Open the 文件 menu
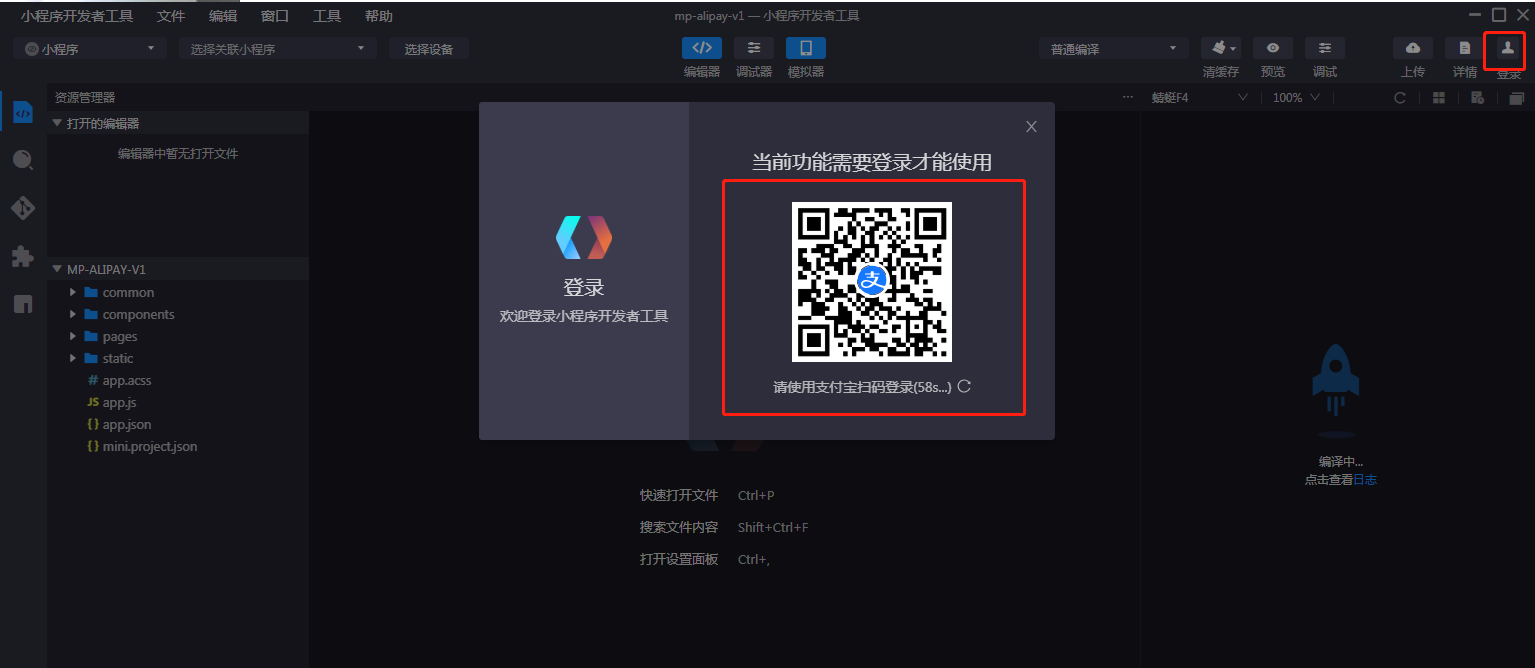 click(x=171, y=16)
